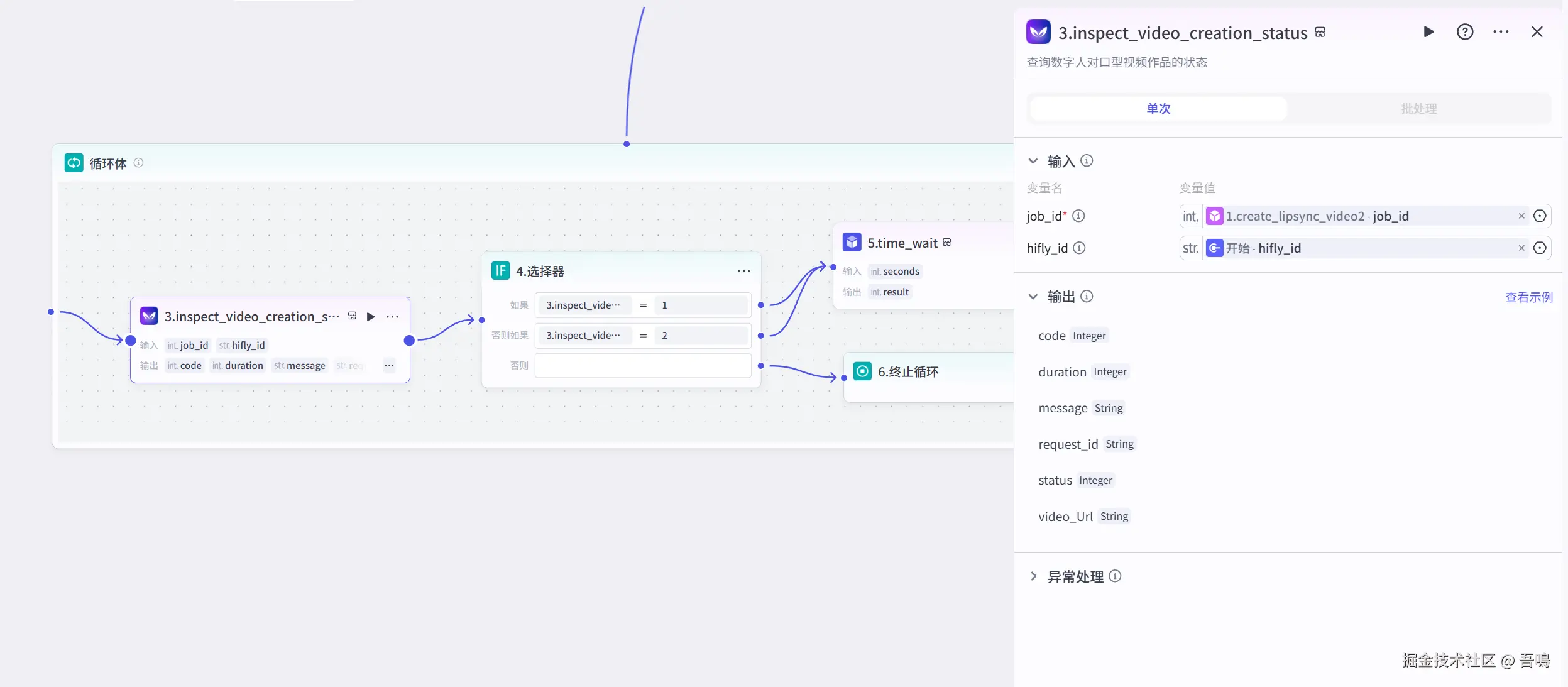Open variable selector for hifly_id field
The width and height of the screenshot is (1568, 687).
click(1540, 248)
